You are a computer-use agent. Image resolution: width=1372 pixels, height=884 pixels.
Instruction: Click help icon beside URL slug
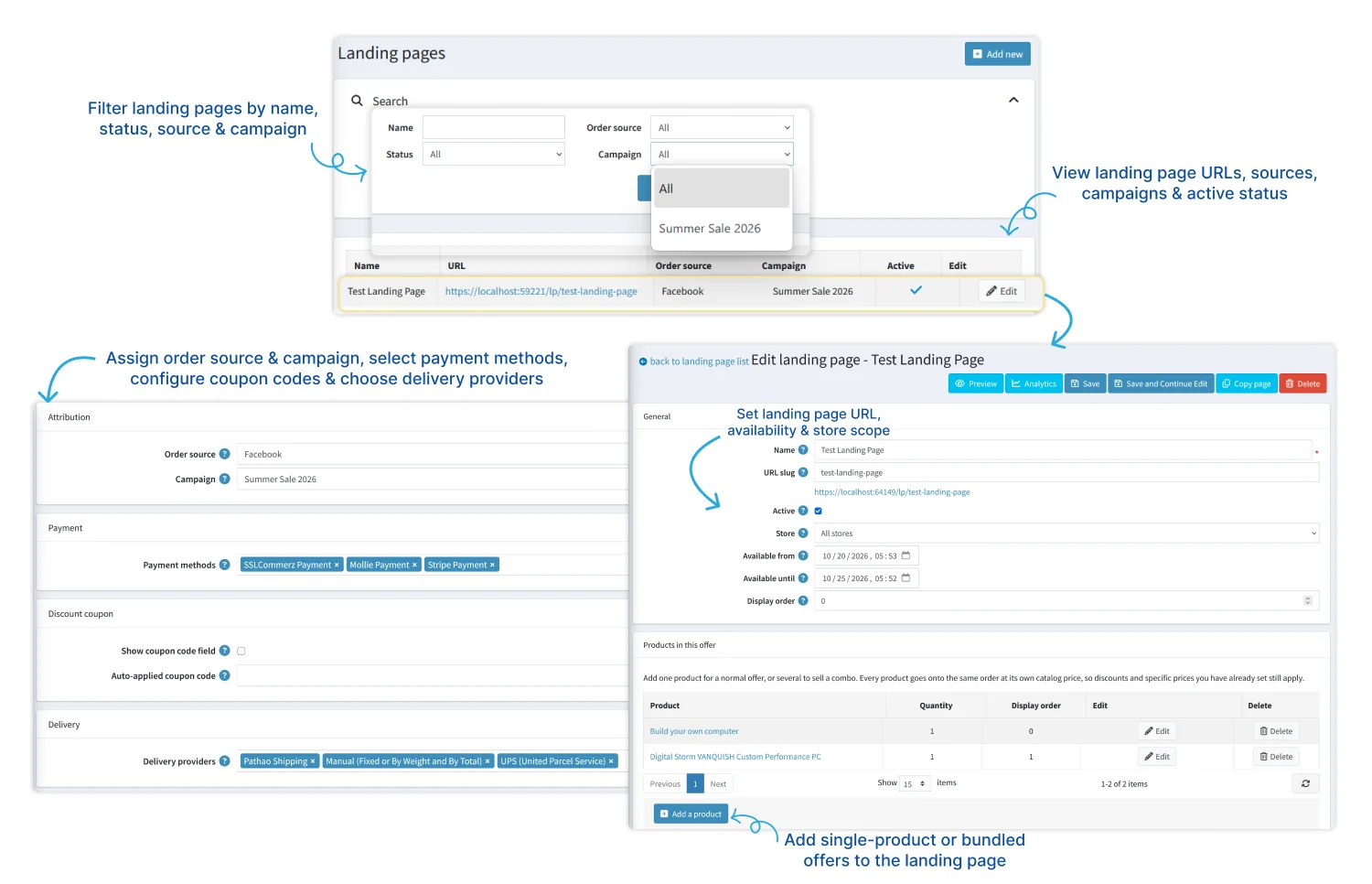[803, 472]
